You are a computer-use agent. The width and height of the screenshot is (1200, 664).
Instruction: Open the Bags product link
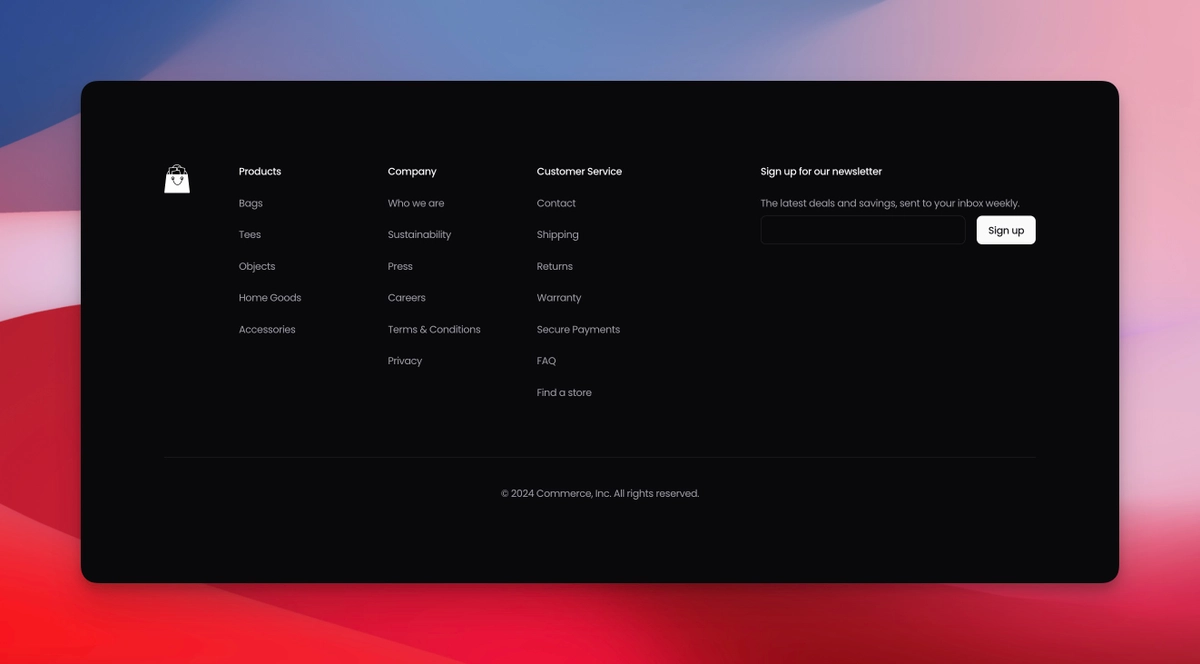click(x=251, y=203)
